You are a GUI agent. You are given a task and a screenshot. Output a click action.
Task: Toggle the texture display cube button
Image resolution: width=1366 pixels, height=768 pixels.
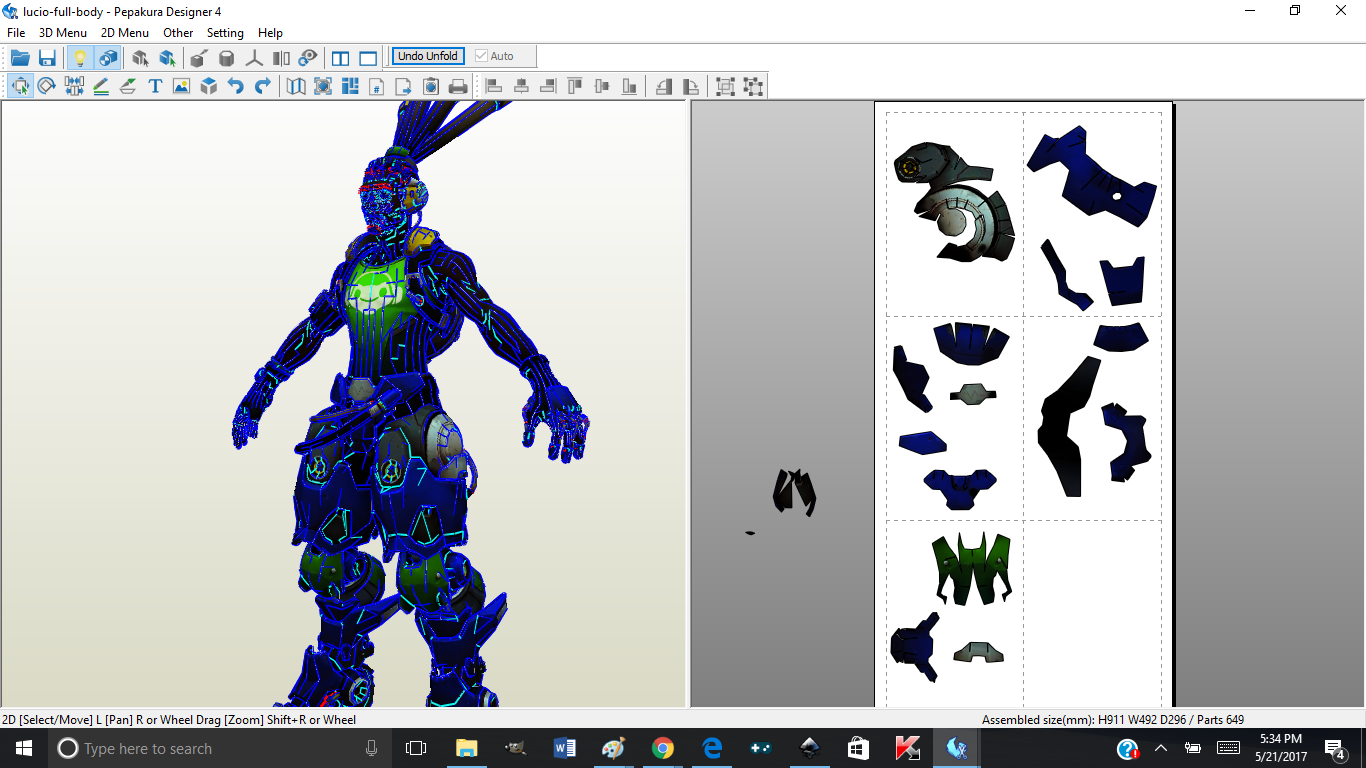[107, 58]
